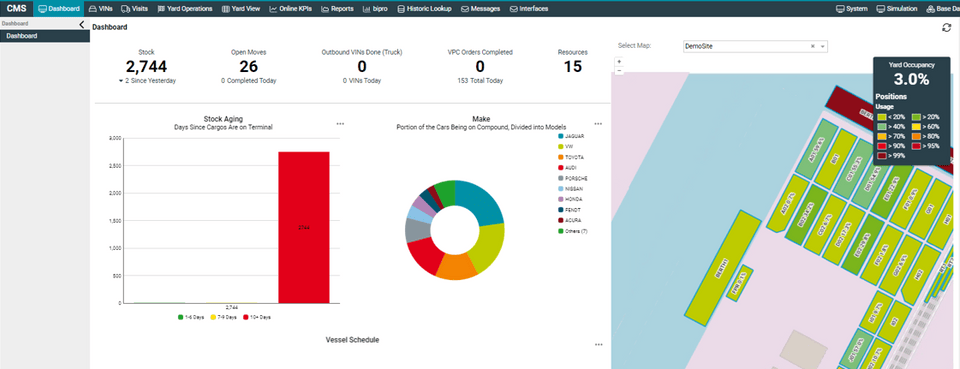Click the '> 99%' usage swatch

pyautogui.click(x=881, y=155)
